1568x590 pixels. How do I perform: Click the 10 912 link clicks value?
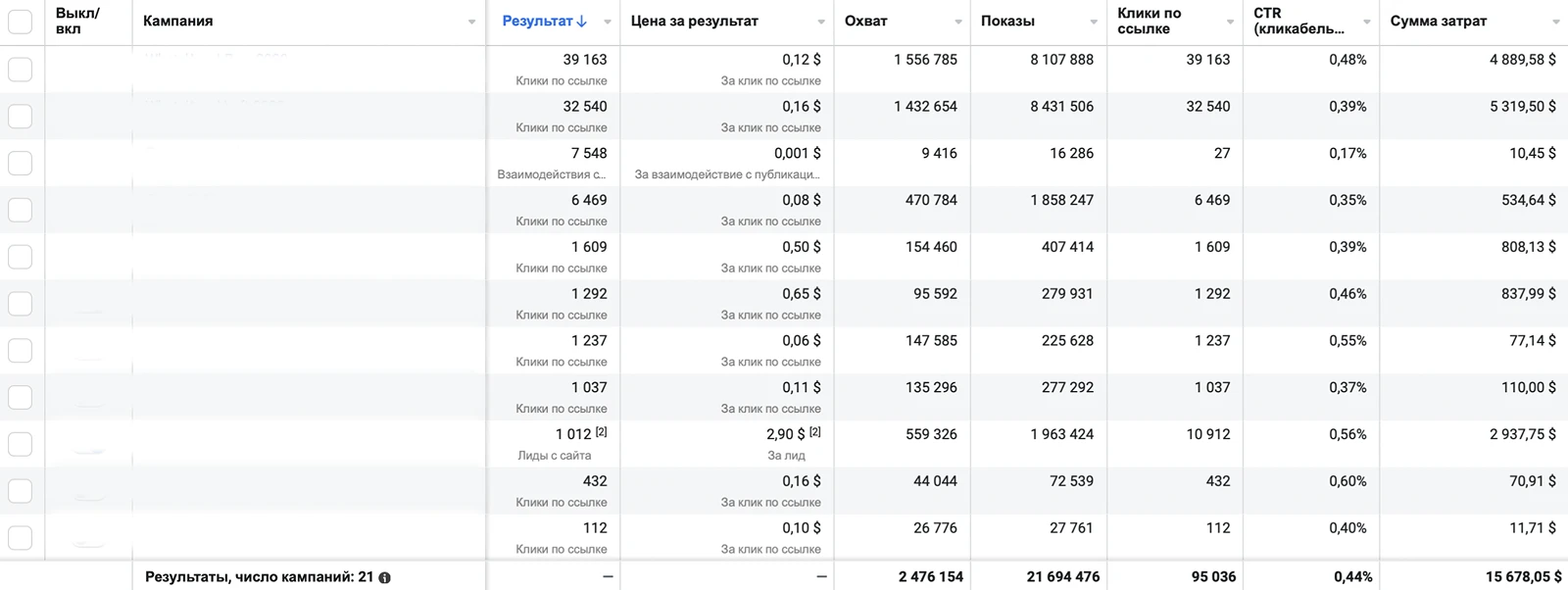[1208, 434]
